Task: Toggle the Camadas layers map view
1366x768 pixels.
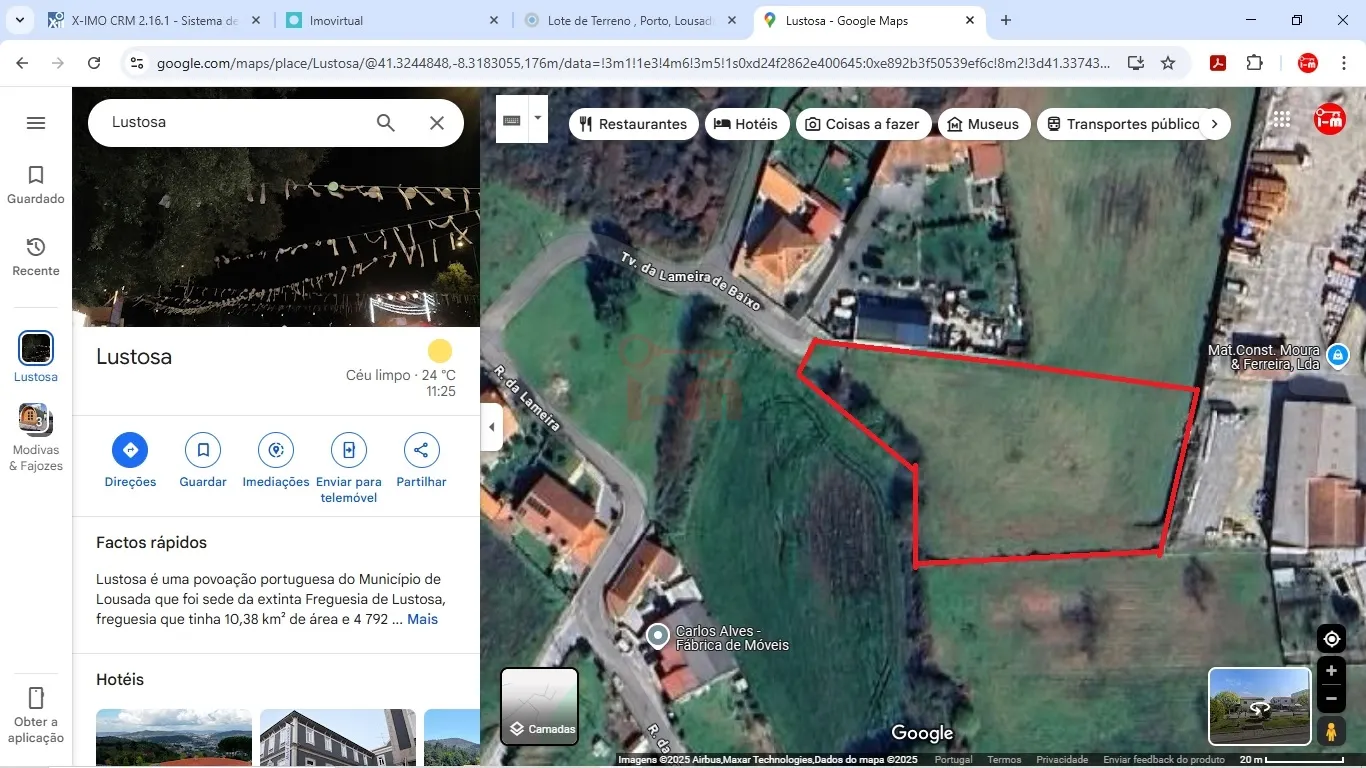Action: 540,707
